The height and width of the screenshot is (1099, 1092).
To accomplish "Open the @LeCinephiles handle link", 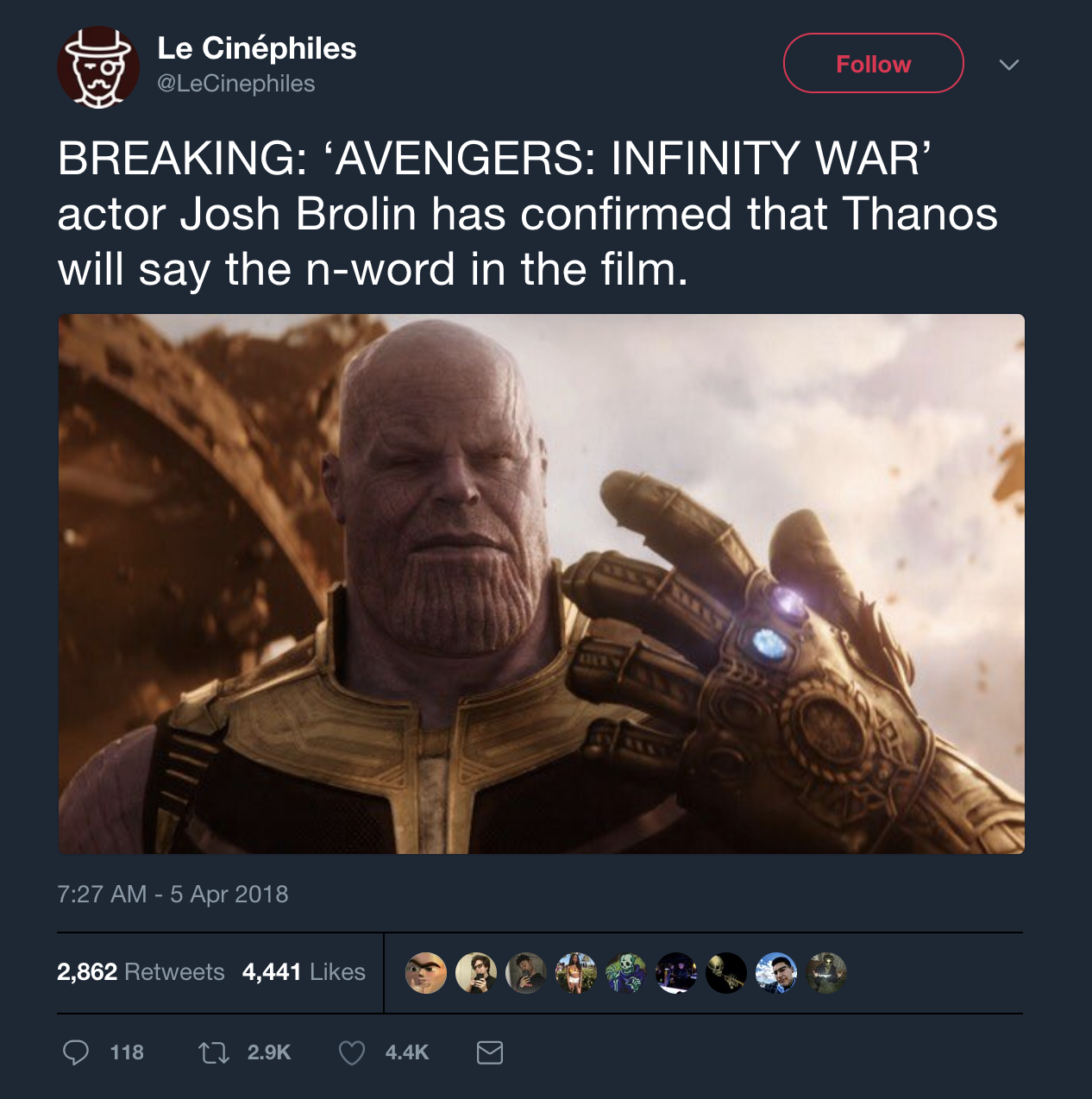I will click(235, 84).
